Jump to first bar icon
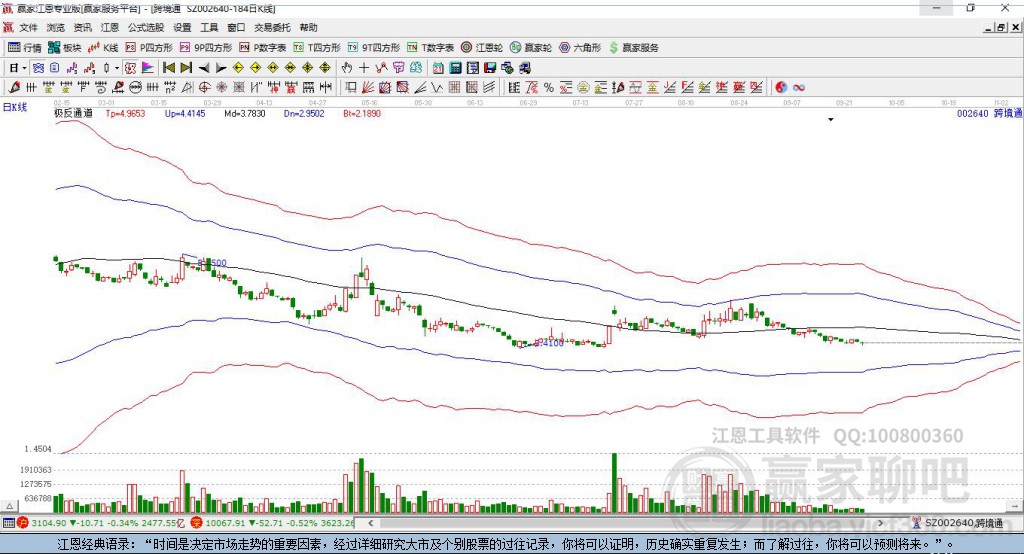The height and width of the screenshot is (554, 1024). pos(168,68)
